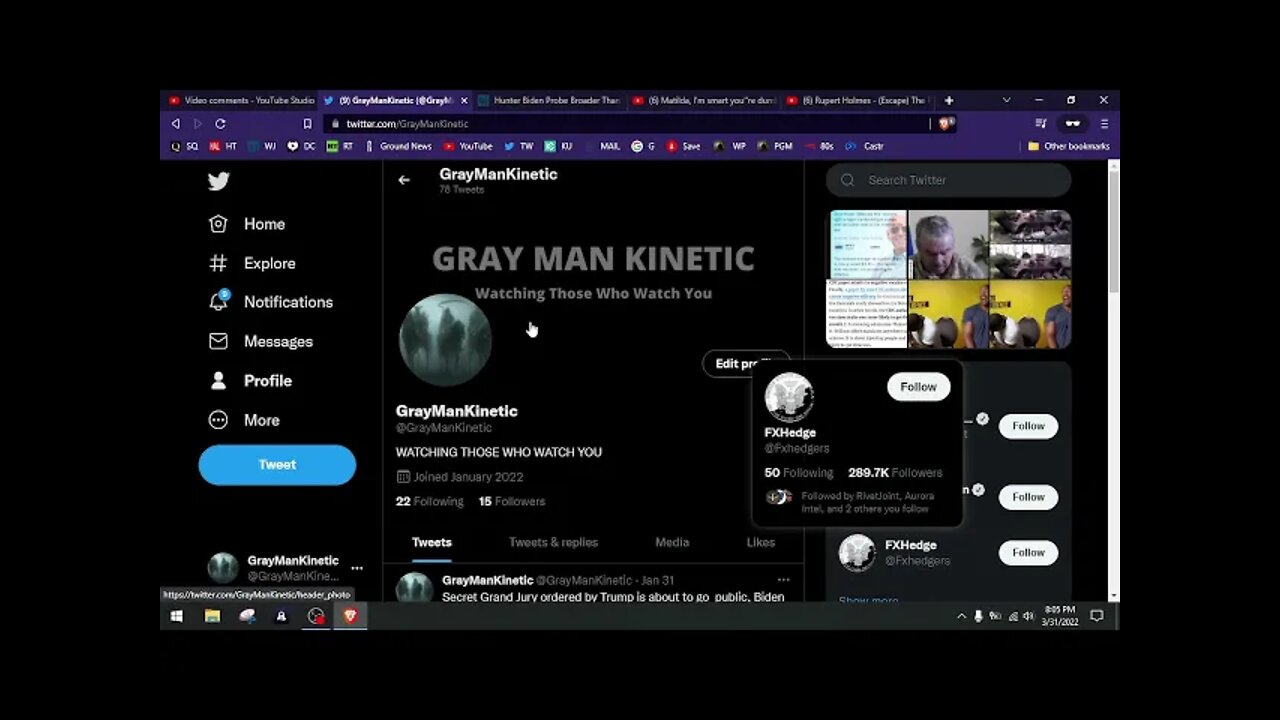This screenshot has height=720, width=1280.
Task: Follow FXHedge in Who to follow list
Action: [1028, 552]
